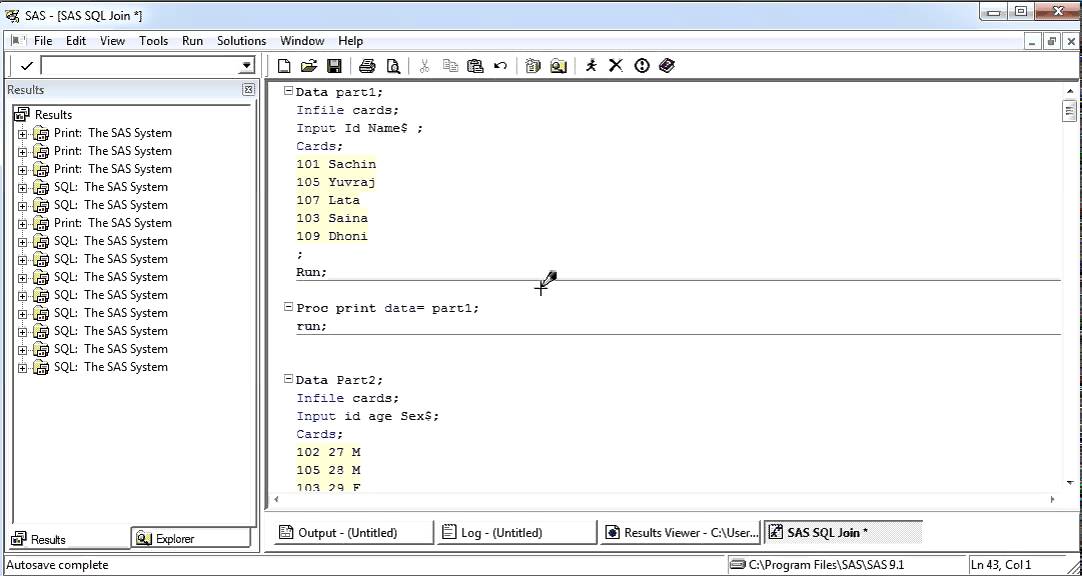Click the C:\Program Files\SAS\SAS 9.1 status path
The height and width of the screenshot is (576, 1082).
click(x=827, y=565)
